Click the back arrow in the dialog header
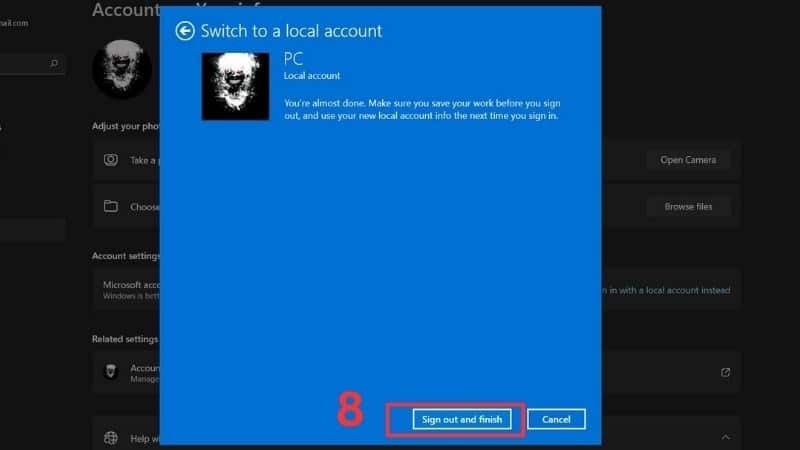The width and height of the screenshot is (800, 450). [x=184, y=31]
